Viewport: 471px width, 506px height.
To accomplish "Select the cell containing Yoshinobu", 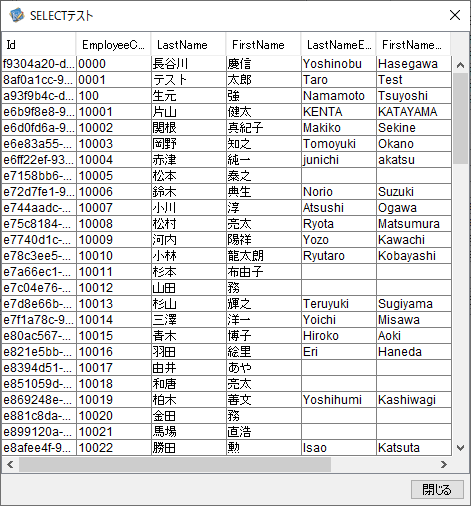I will tap(339, 64).
